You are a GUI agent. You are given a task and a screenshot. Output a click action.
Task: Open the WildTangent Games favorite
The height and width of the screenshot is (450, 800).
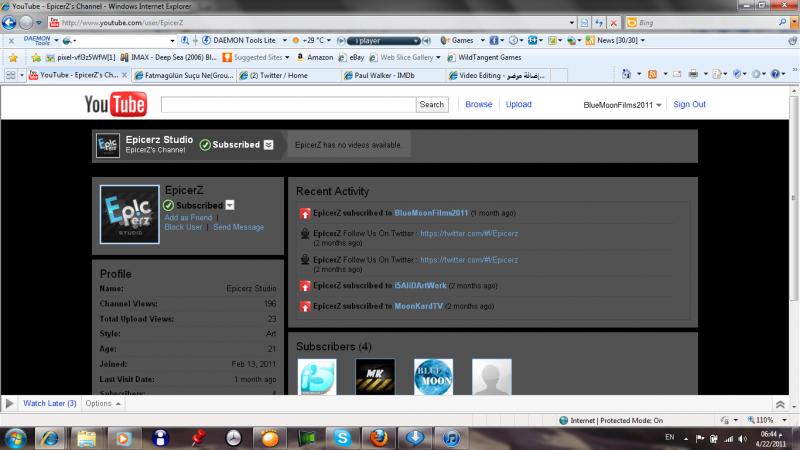coord(484,58)
